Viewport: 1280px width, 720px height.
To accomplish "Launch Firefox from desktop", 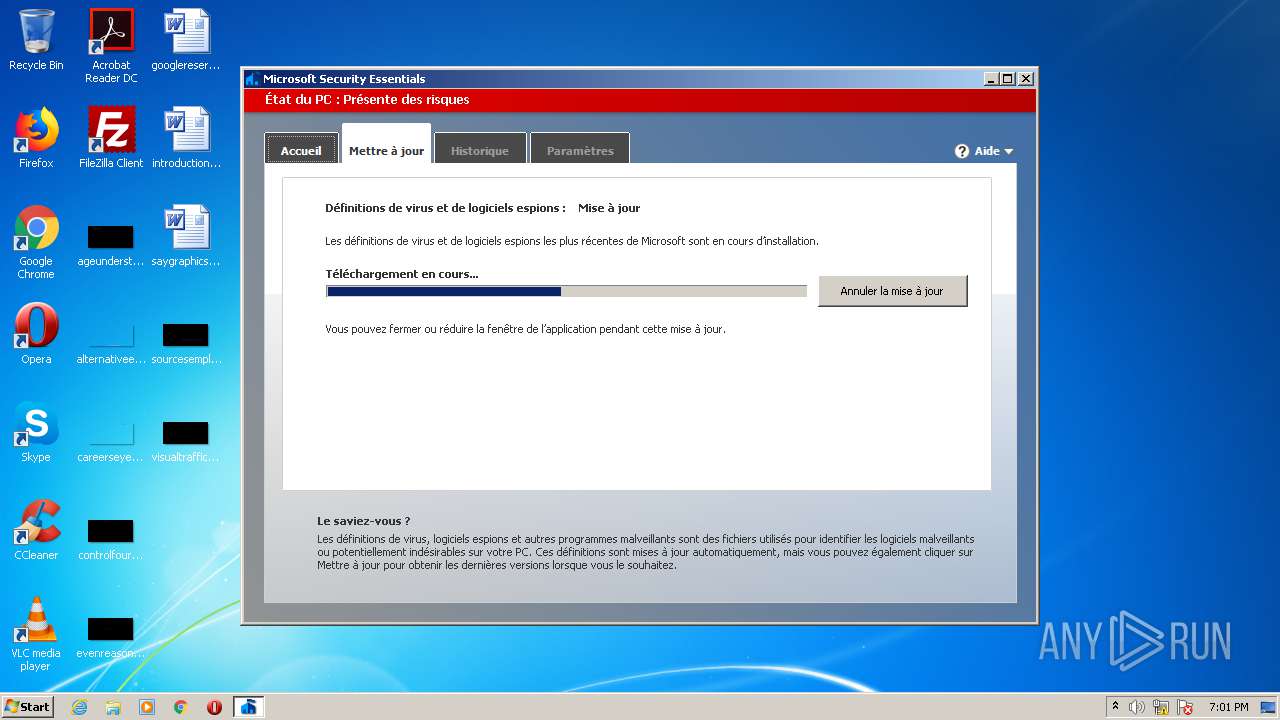I will click(x=36, y=138).
